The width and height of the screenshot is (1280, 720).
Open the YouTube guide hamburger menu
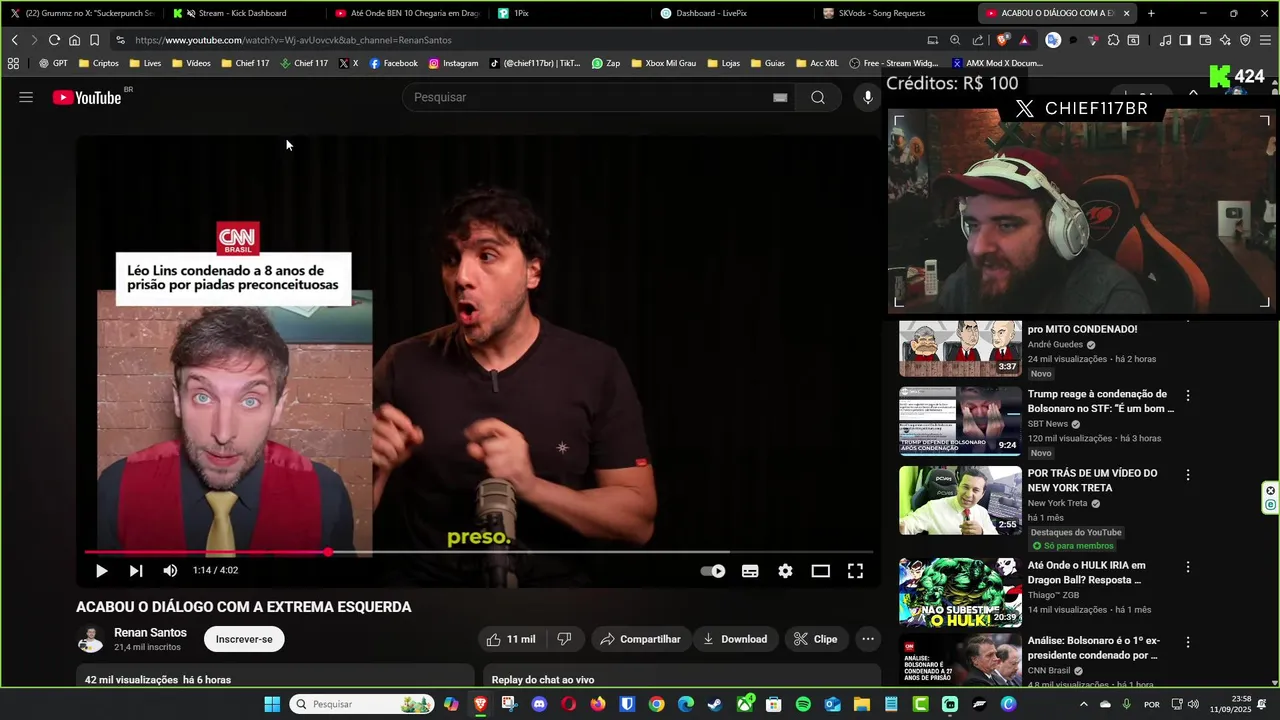point(26,97)
